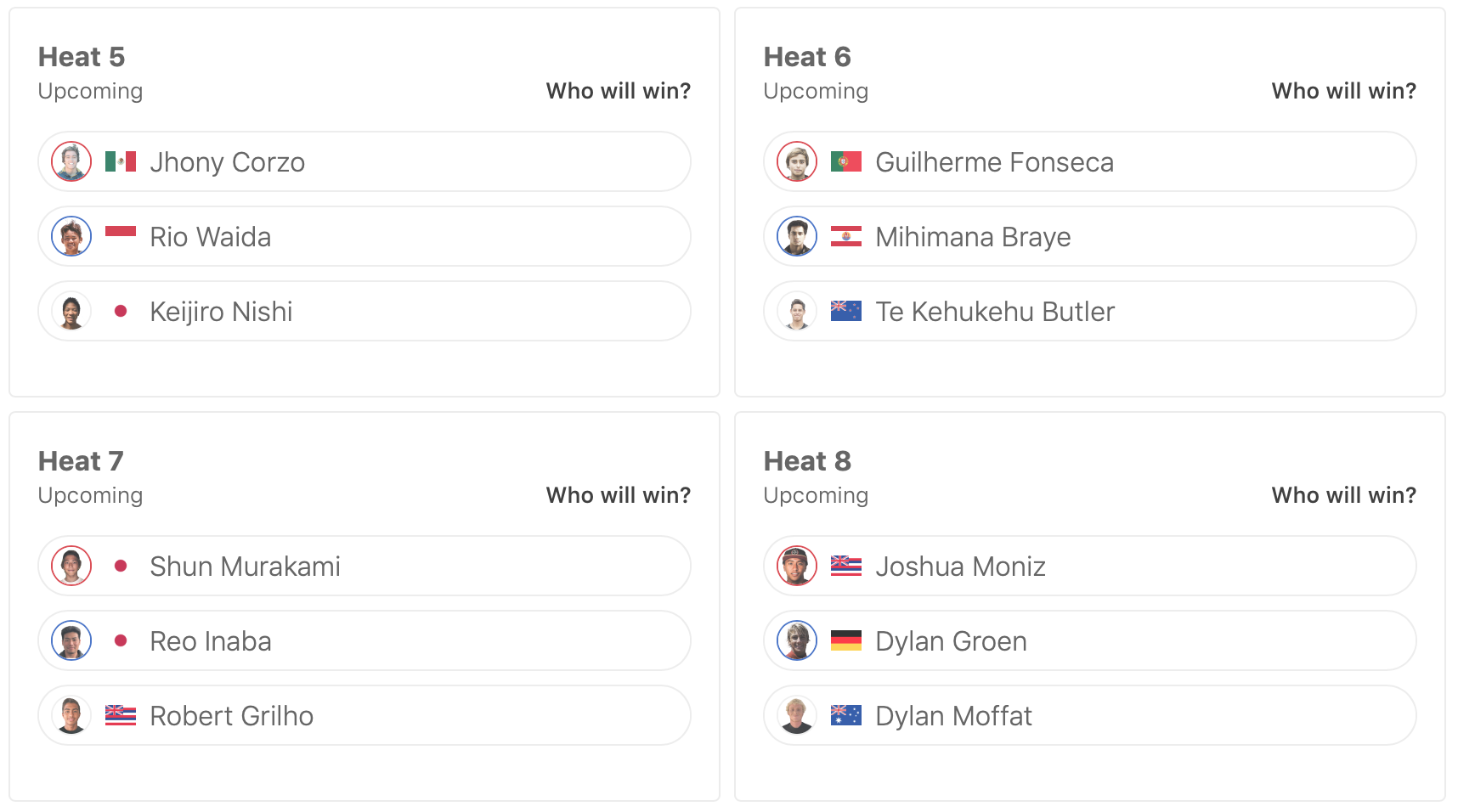
Task: Click Mihimana Braye's avatar photo
Action: (x=797, y=236)
